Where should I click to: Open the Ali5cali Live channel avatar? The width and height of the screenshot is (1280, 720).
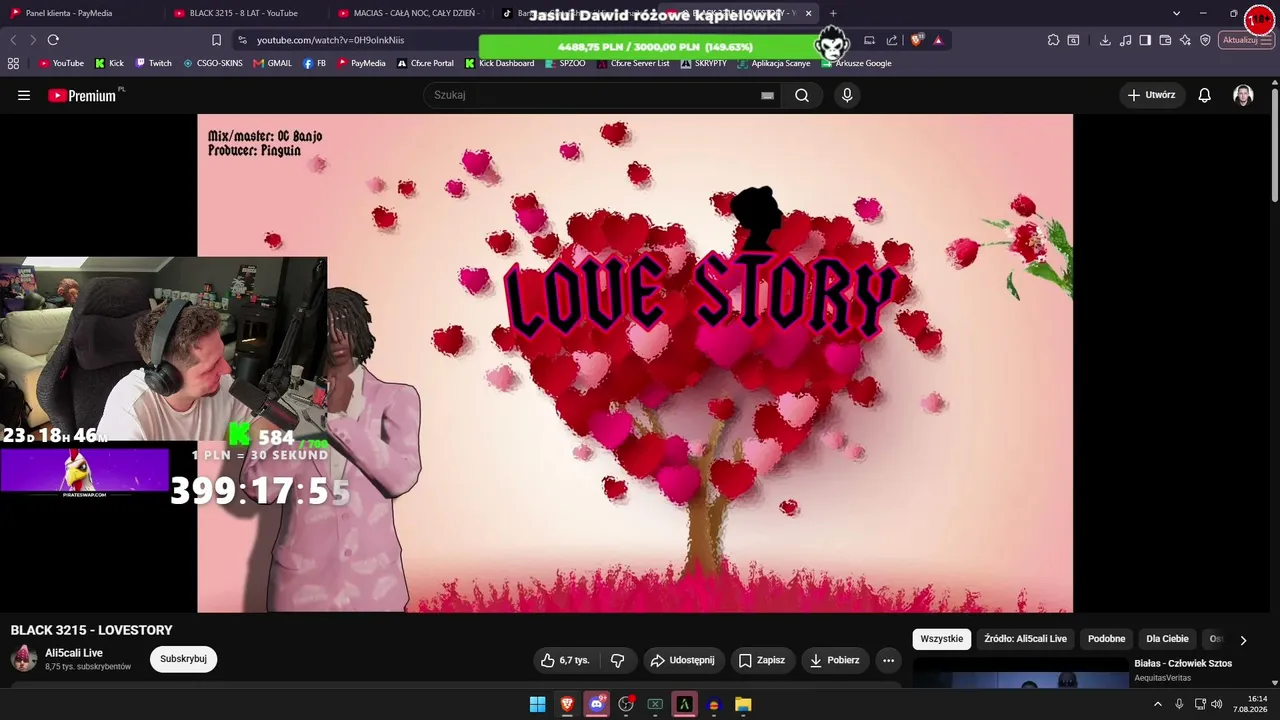pos(24,659)
